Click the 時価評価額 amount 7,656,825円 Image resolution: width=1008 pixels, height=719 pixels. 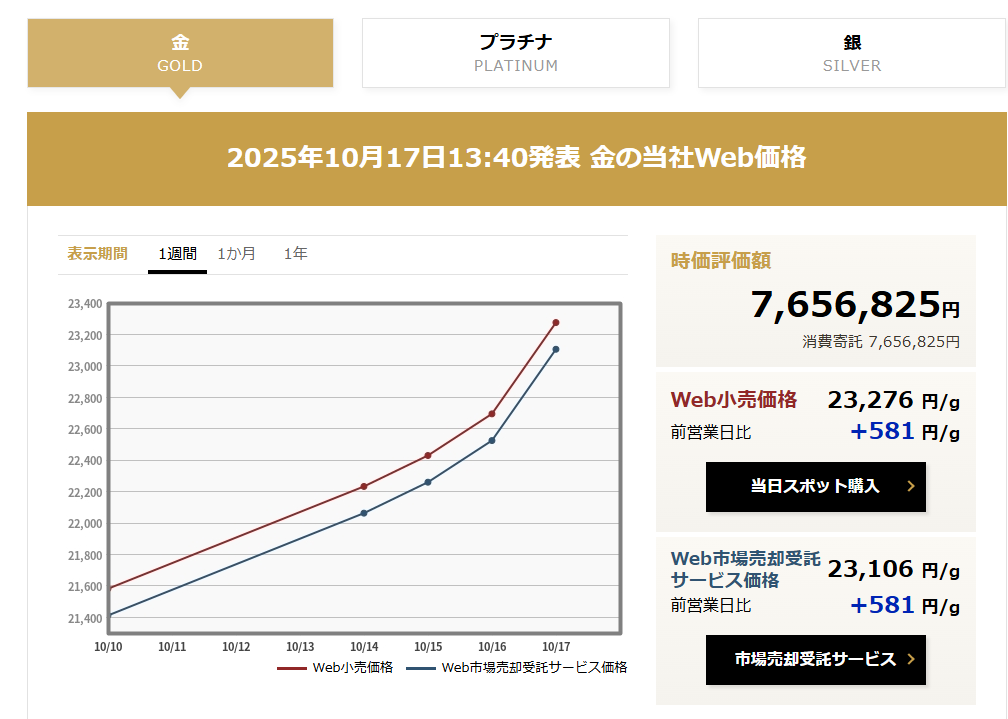855,305
